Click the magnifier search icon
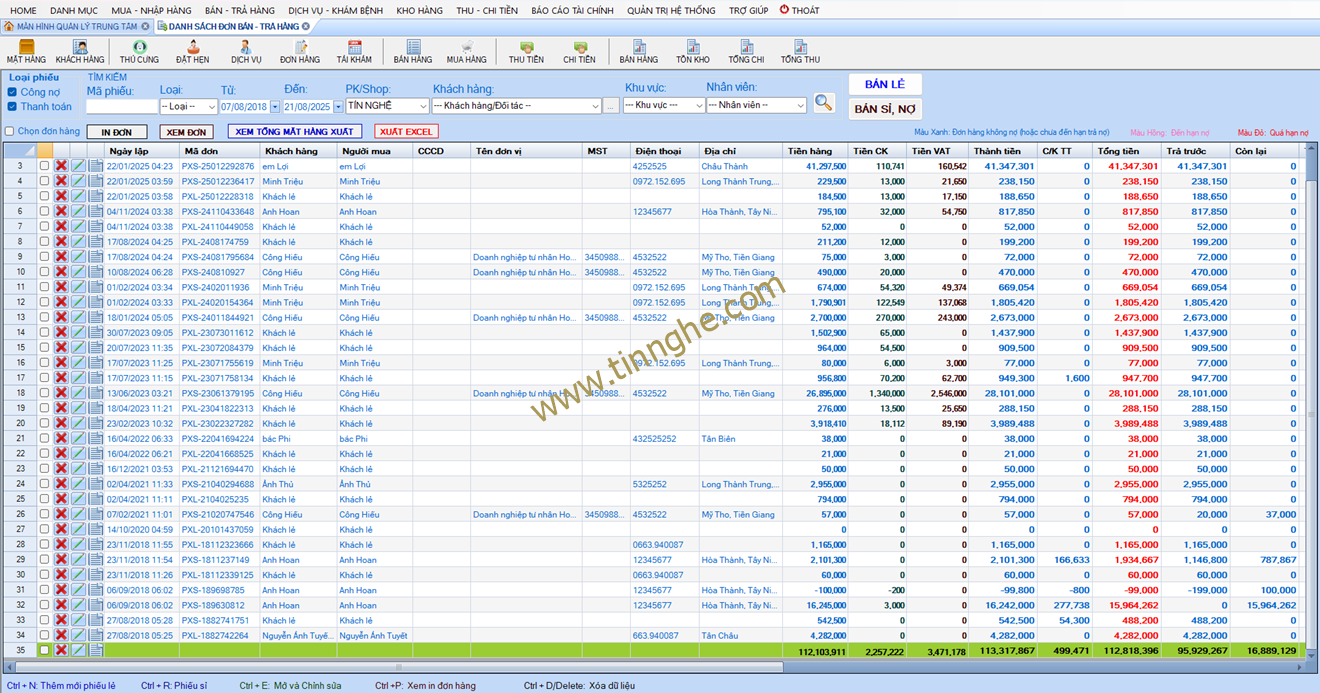Image resolution: width=1320 pixels, height=693 pixels. tap(823, 103)
